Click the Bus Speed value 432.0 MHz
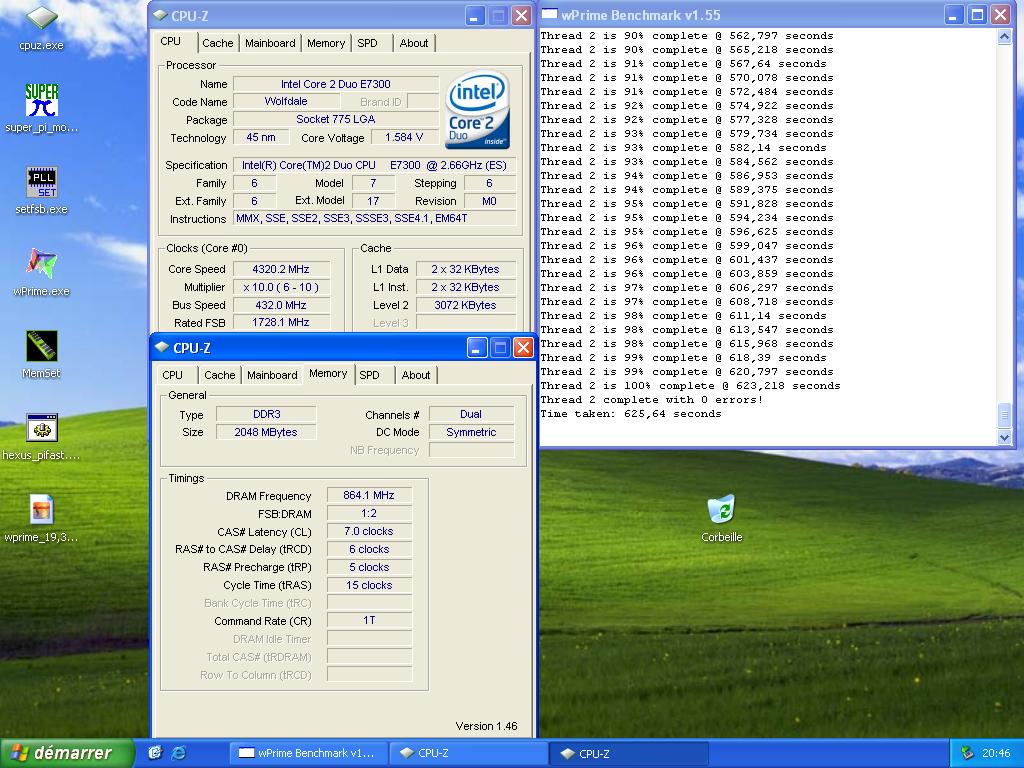Screen dimensions: 1024x768 pos(281,305)
